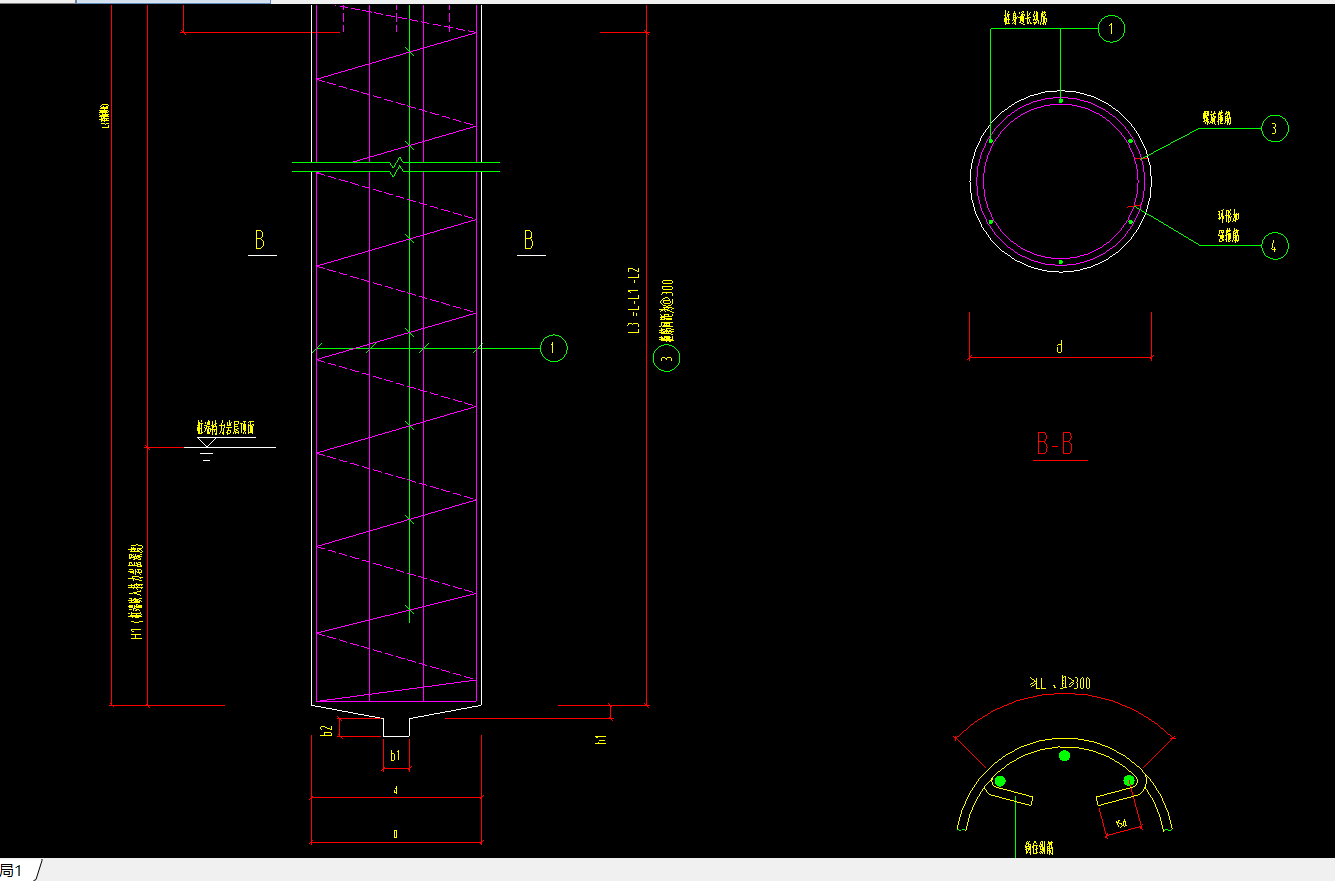Click callout circle 3 on vertical dimension
This screenshot has height=881, width=1335.
coord(666,358)
